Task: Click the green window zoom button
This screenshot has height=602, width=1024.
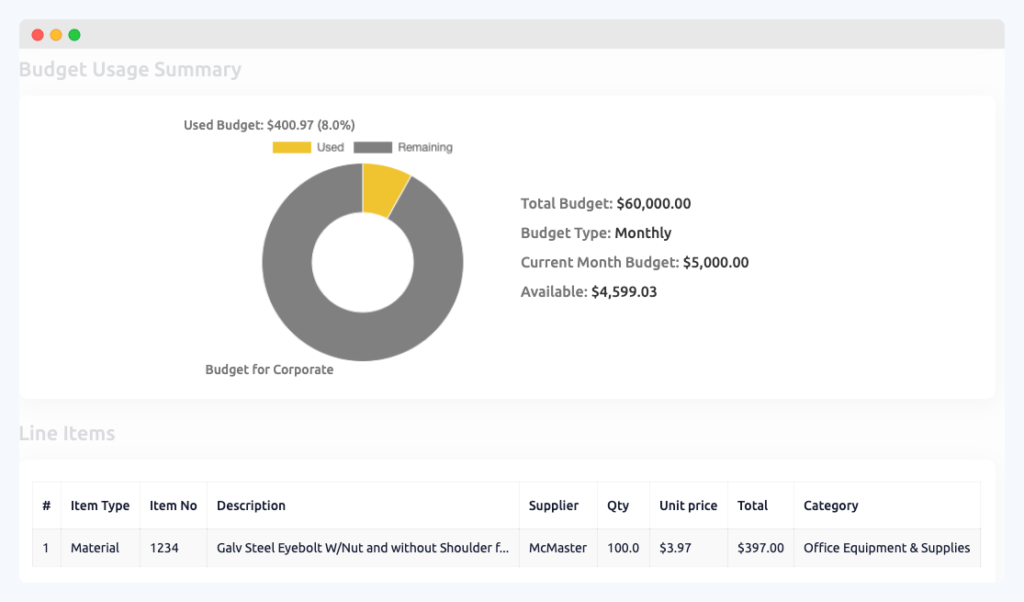Action: coord(73,33)
